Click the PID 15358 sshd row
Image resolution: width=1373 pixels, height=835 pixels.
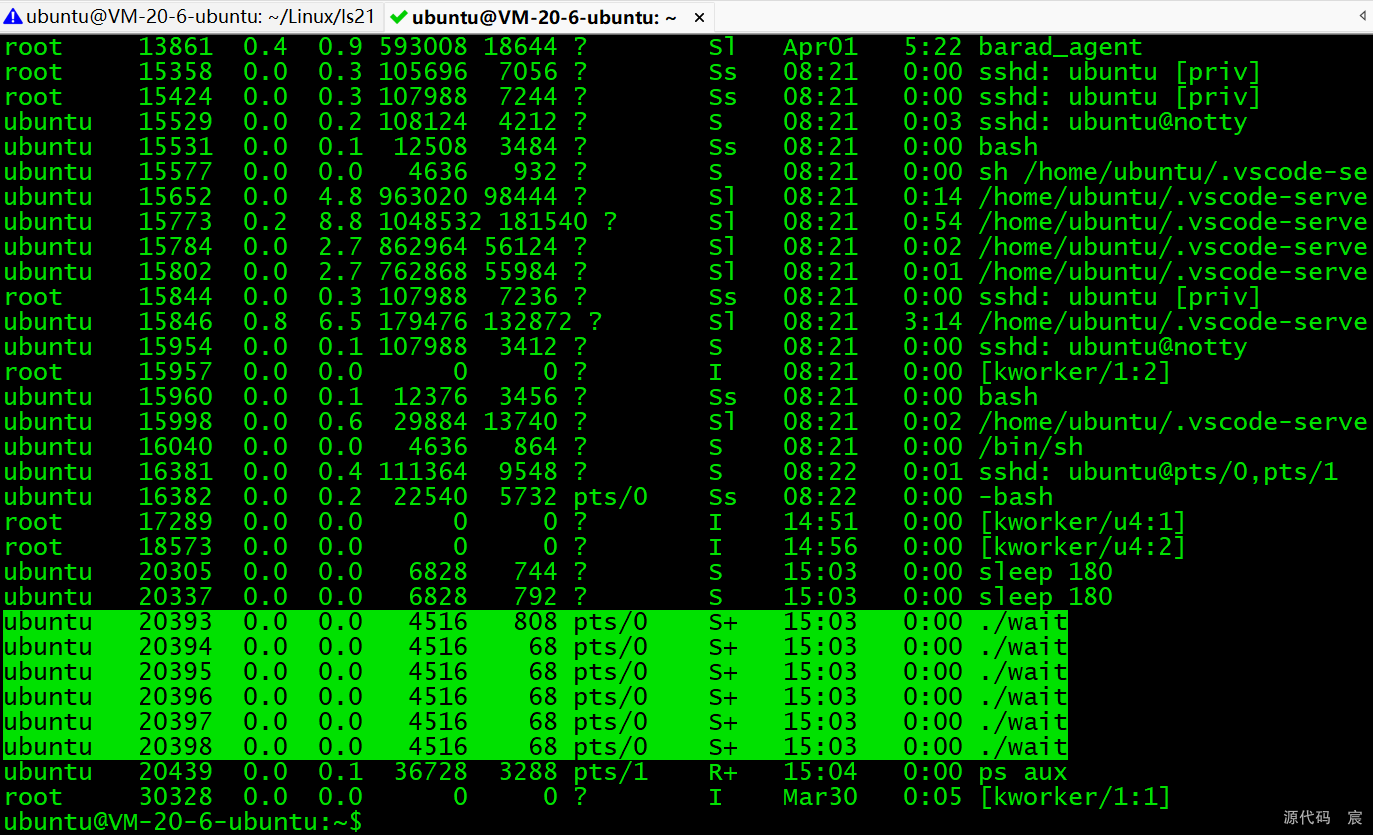coord(632,72)
